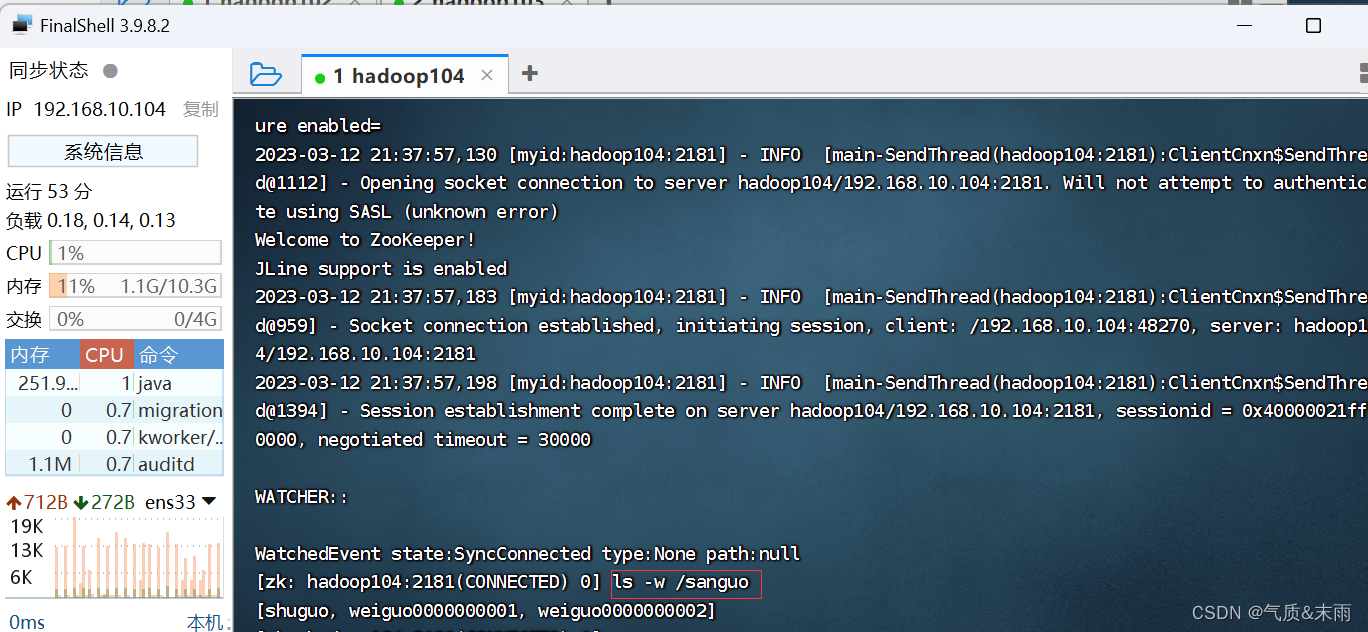Open the grid menu icon at tab bar right edge
The height and width of the screenshot is (632, 1368).
(1363, 74)
